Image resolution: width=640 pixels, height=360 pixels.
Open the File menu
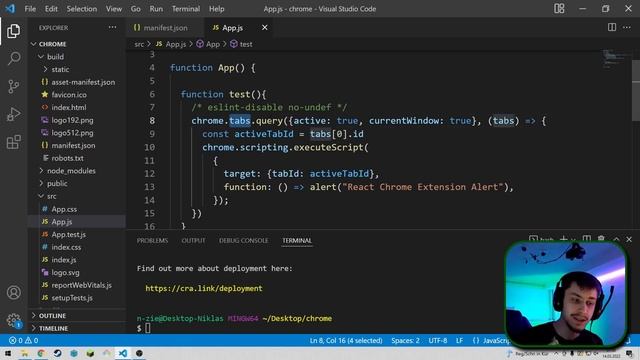click(x=30, y=9)
